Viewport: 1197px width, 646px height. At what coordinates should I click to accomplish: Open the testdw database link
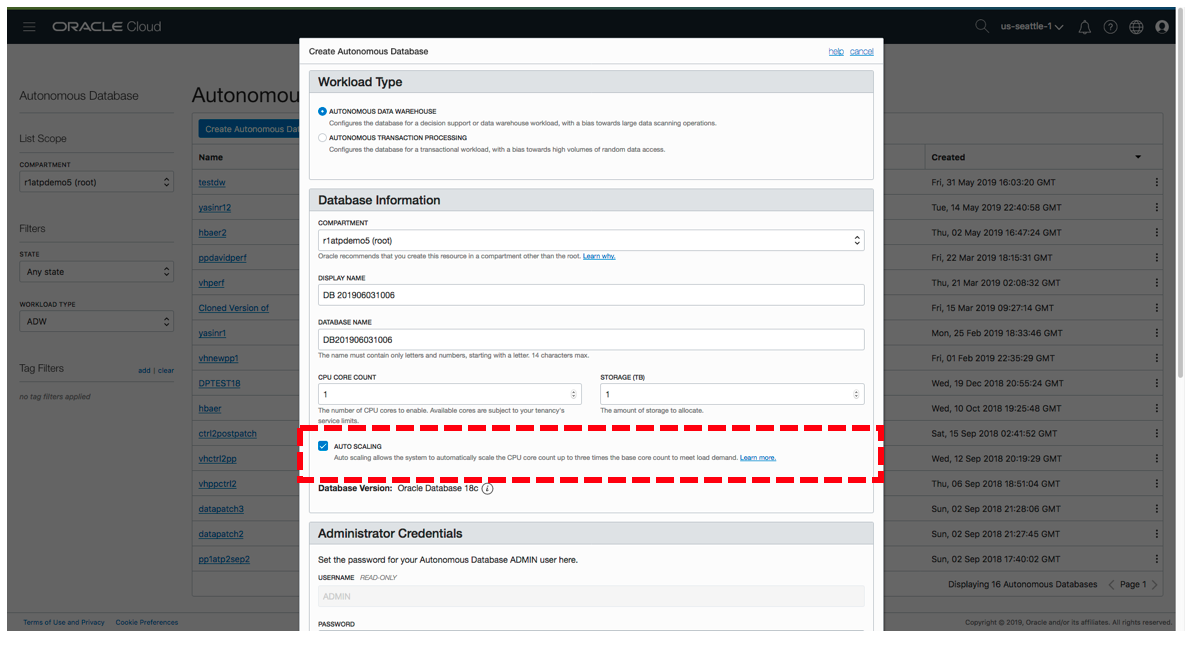click(211, 182)
